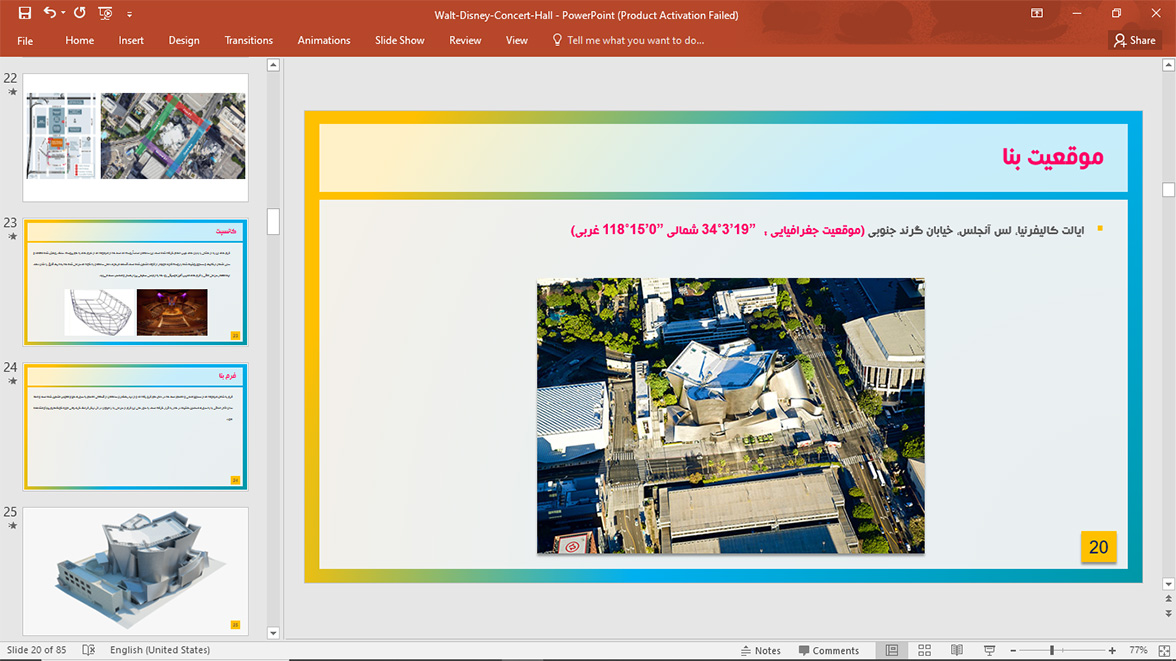The height and width of the screenshot is (661, 1176).
Task: Open Customize Quick Access Toolbar dropdown
Action: (x=129, y=14)
